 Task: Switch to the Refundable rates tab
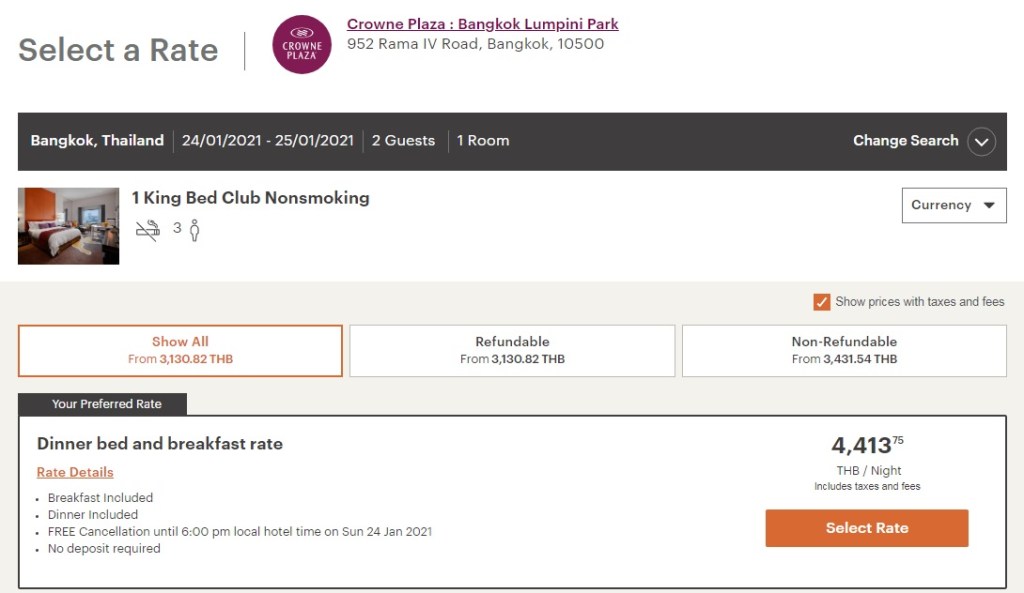coord(512,350)
